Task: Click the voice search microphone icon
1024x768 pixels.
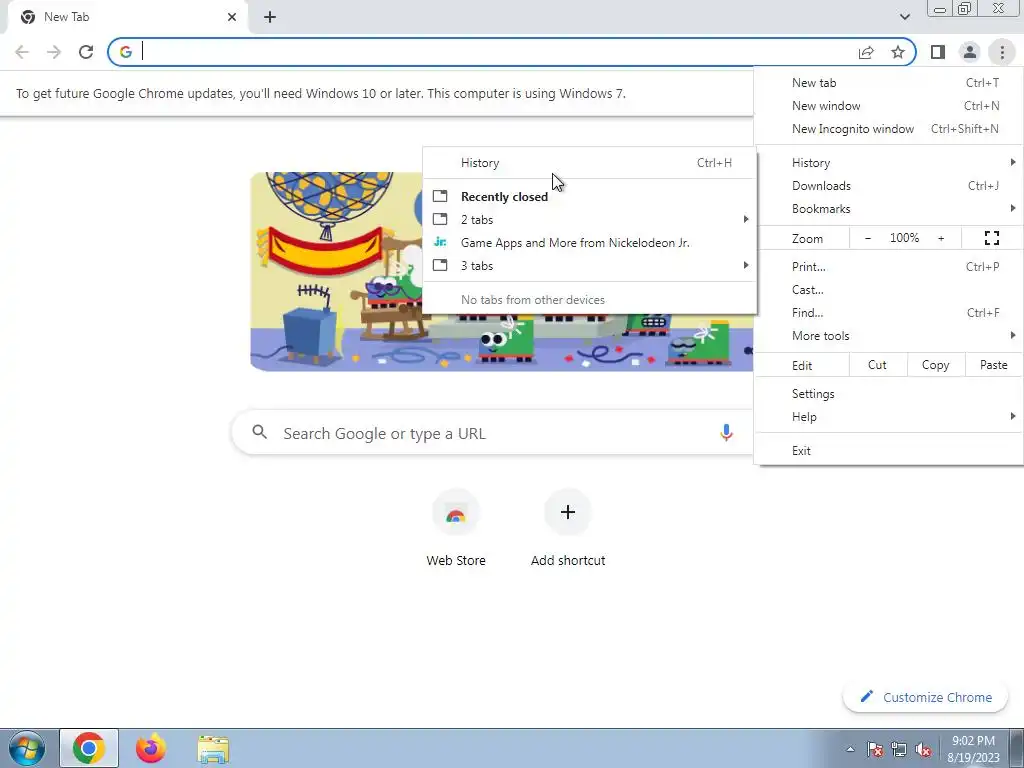Action: tap(726, 432)
